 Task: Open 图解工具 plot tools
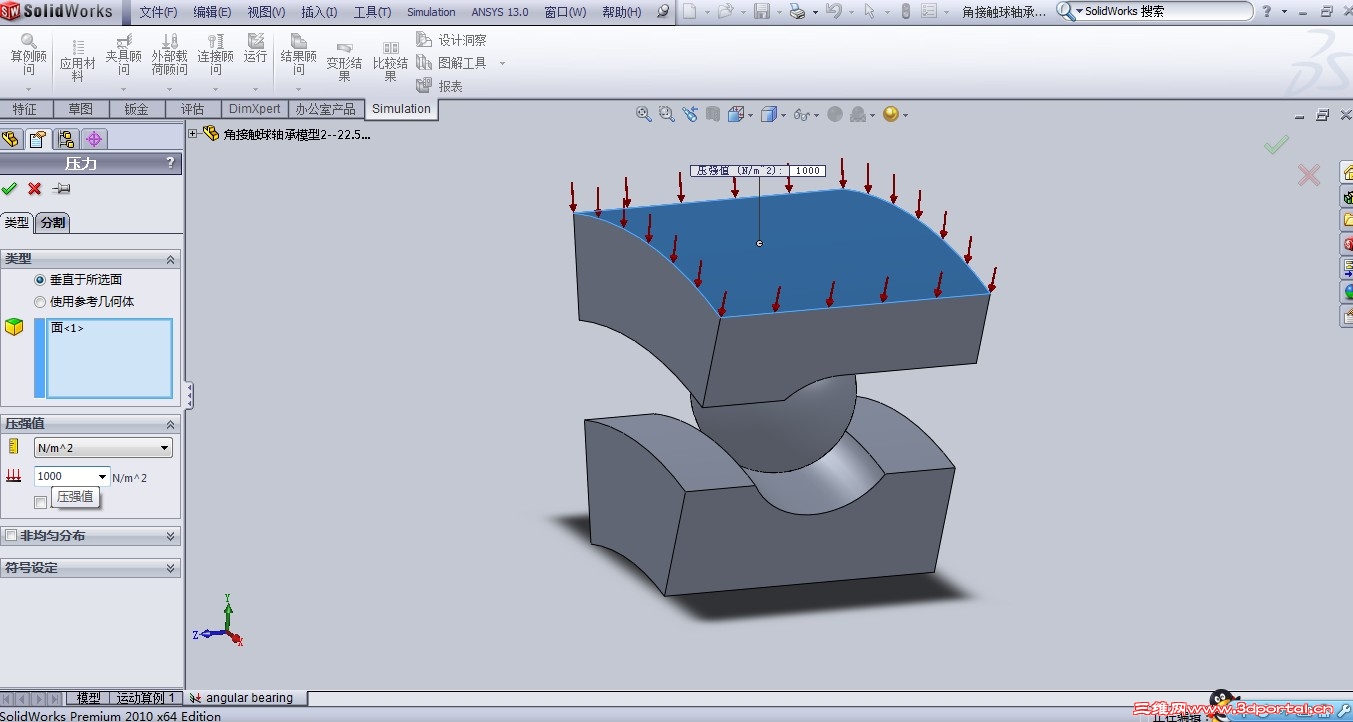451,63
